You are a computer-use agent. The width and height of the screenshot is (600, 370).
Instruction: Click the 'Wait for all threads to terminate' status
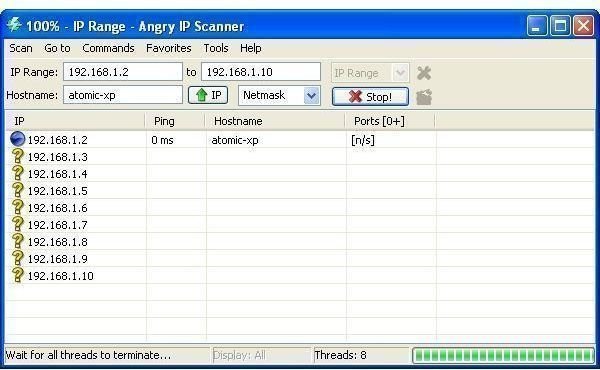coord(88,355)
